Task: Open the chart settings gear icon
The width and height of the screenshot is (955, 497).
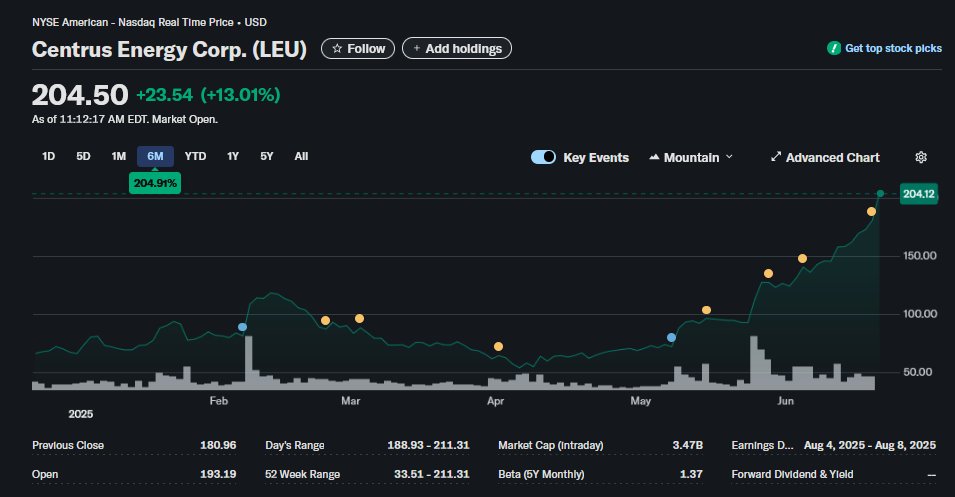Action: 921,157
